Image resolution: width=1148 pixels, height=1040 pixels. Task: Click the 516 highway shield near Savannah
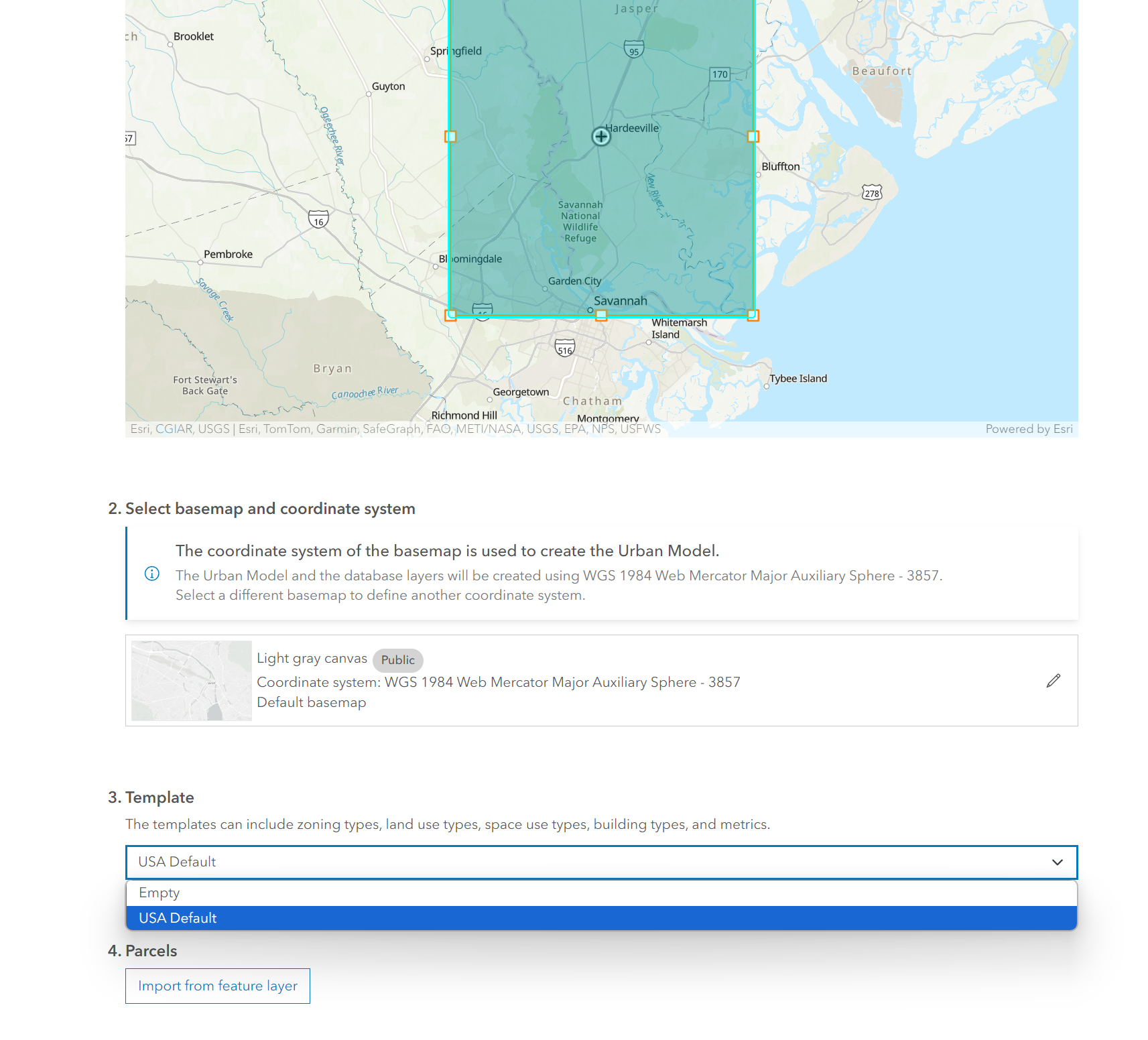564,348
